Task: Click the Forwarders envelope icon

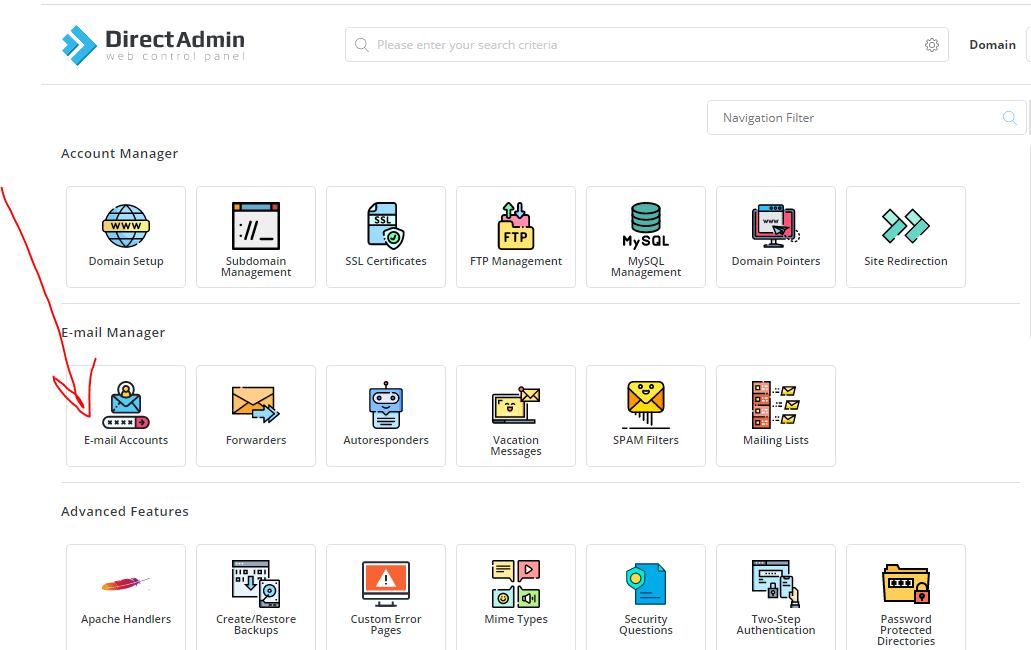Action: click(x=256, y=404)
